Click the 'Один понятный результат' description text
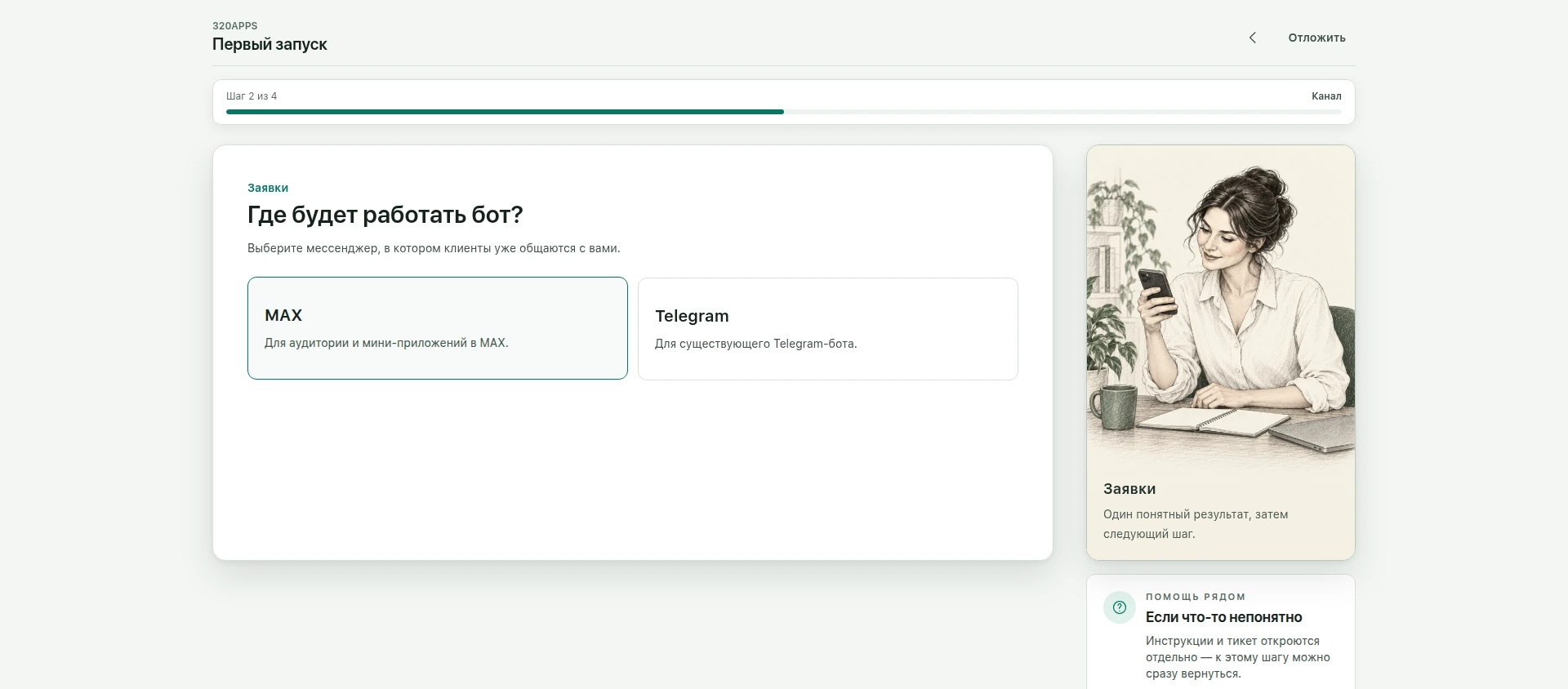The image size is (1568, 689). (1196, 524)
